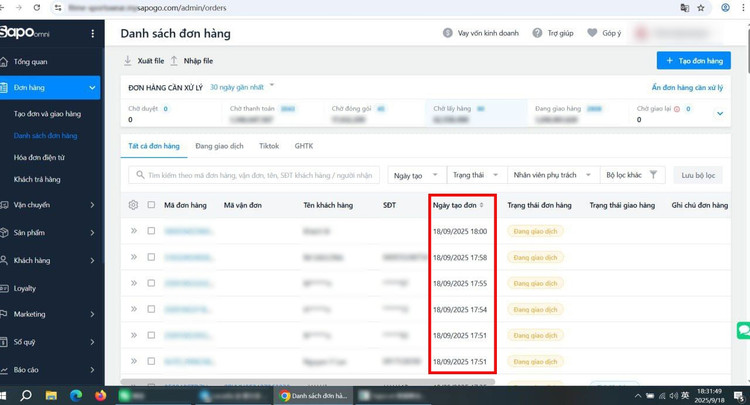Open File Explorer from the Windows taskbar
Viewport: 750px width, 405px height.
tap(51, 396)
